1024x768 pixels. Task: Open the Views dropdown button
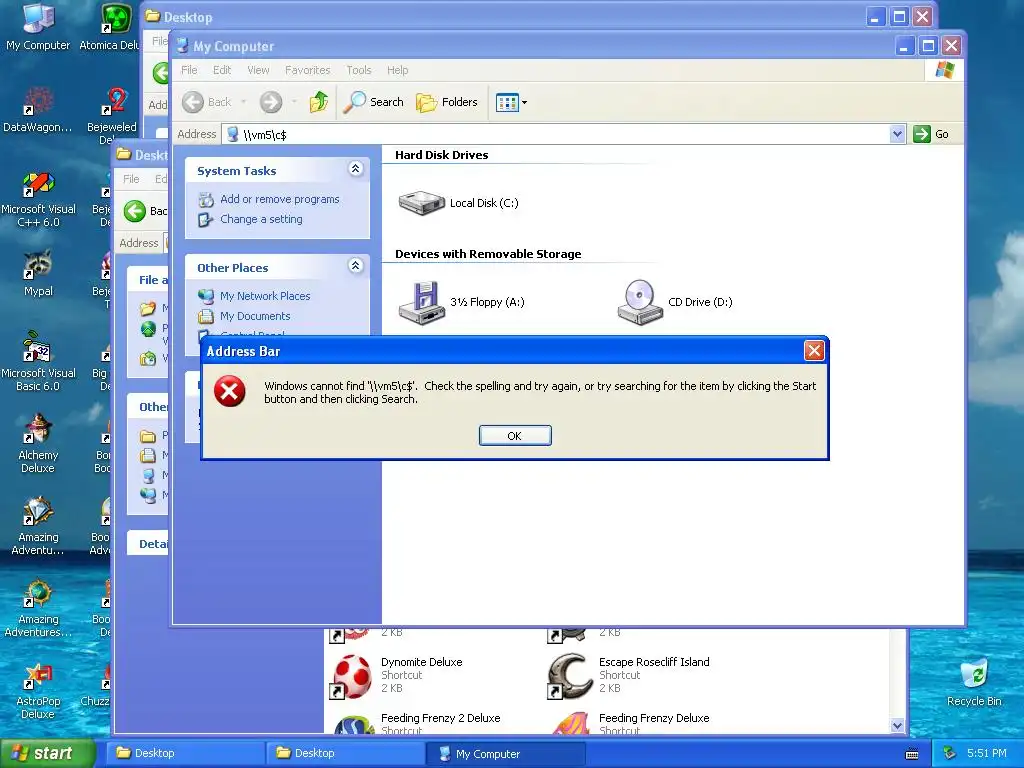coord(511,103)
